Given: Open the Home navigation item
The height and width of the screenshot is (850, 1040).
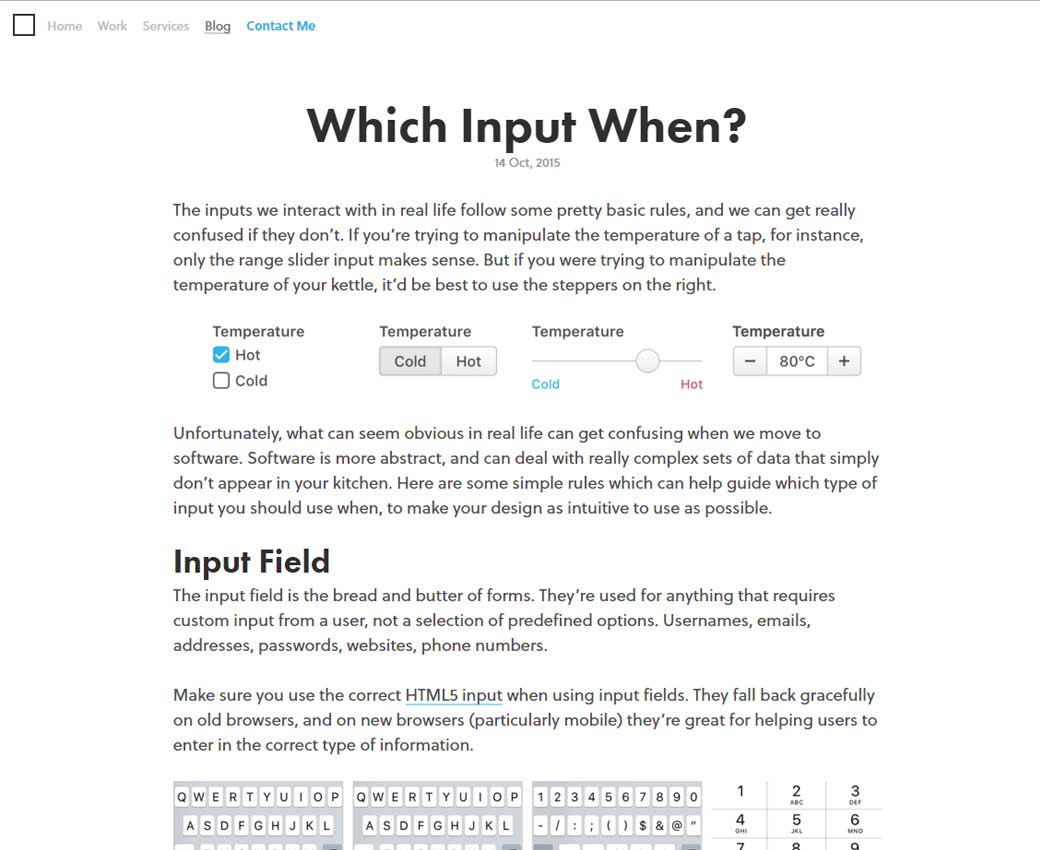Looking at the screenshot, I should [x=65, y=26].
